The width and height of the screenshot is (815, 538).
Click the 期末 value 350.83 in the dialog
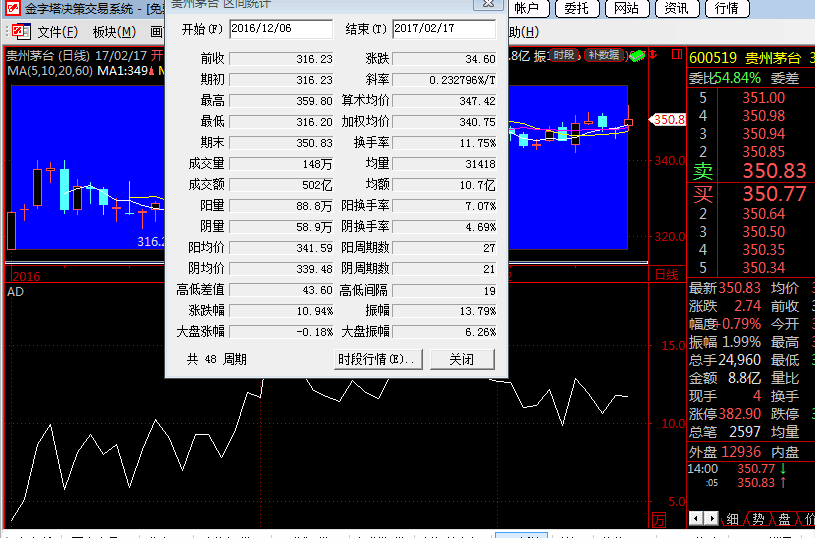pos(281,143)
